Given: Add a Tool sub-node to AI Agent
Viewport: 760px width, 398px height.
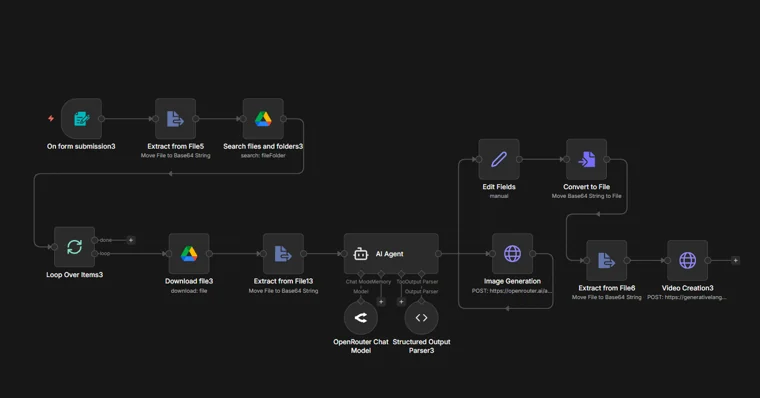Looking at the screenshot, I should [401, 302].
